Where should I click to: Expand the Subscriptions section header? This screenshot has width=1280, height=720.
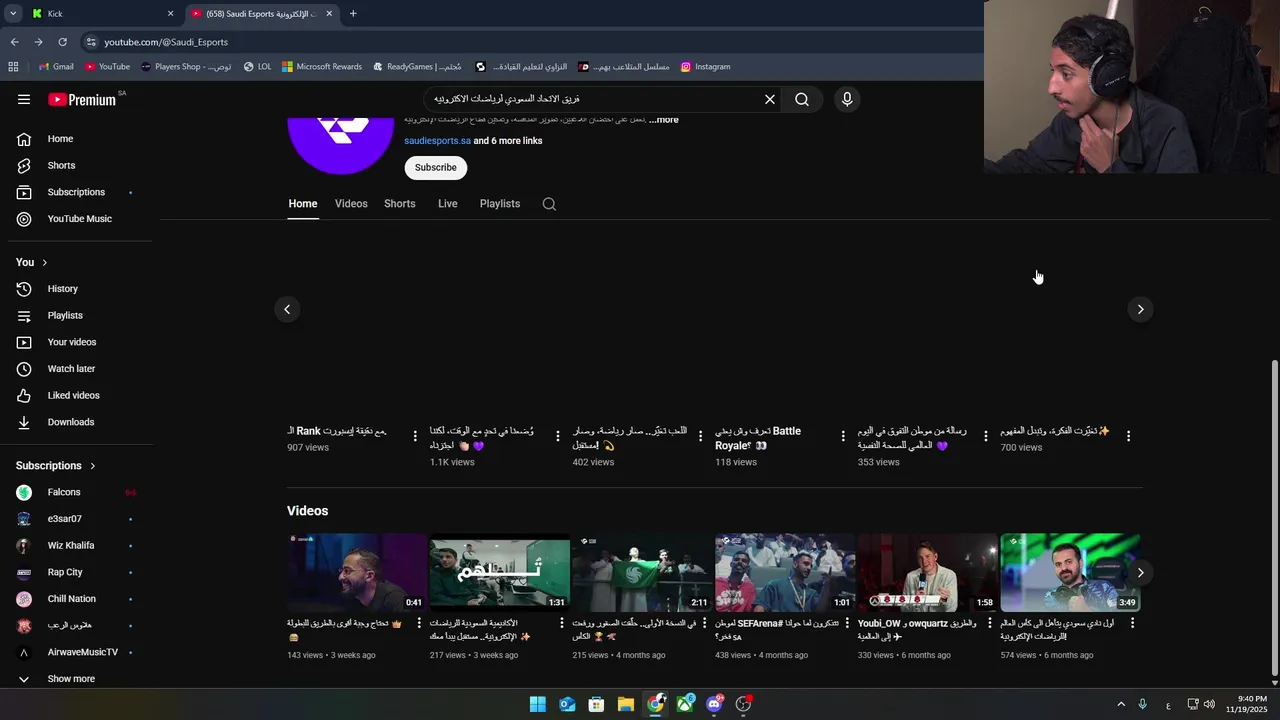point(56,466)
